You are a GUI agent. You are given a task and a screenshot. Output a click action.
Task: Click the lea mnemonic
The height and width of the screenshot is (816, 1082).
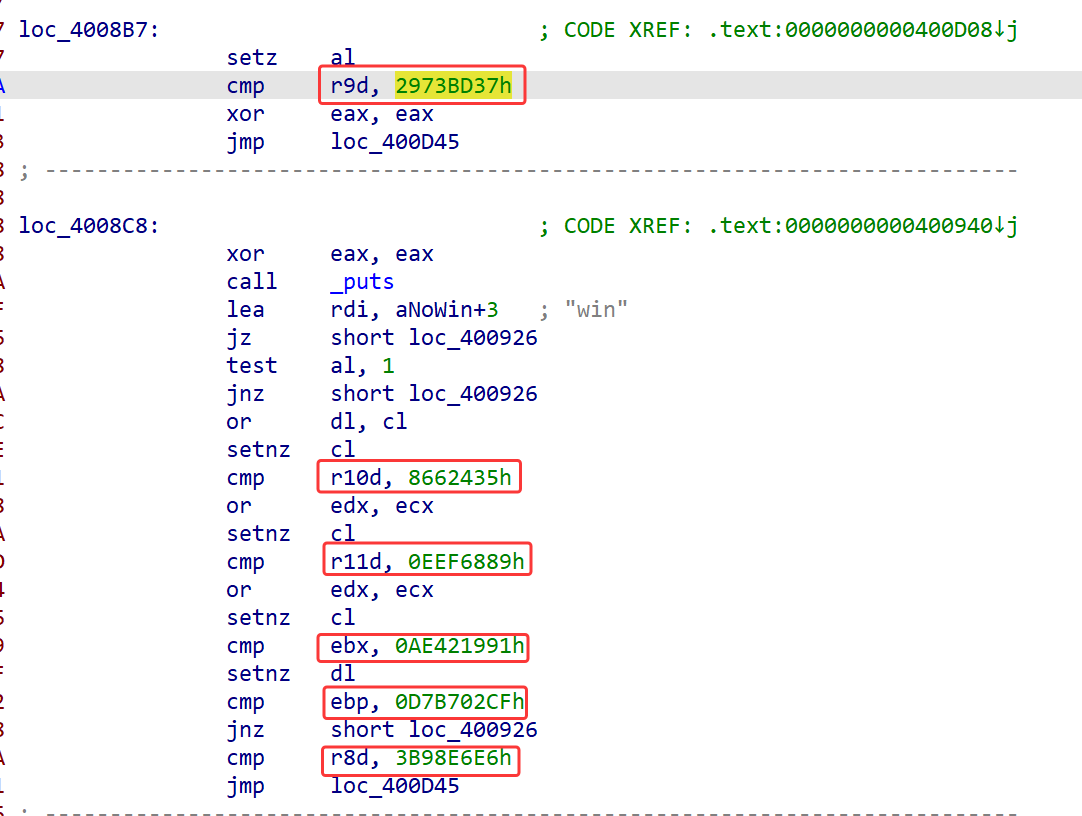pyautogui.click(x=245, y=310)
